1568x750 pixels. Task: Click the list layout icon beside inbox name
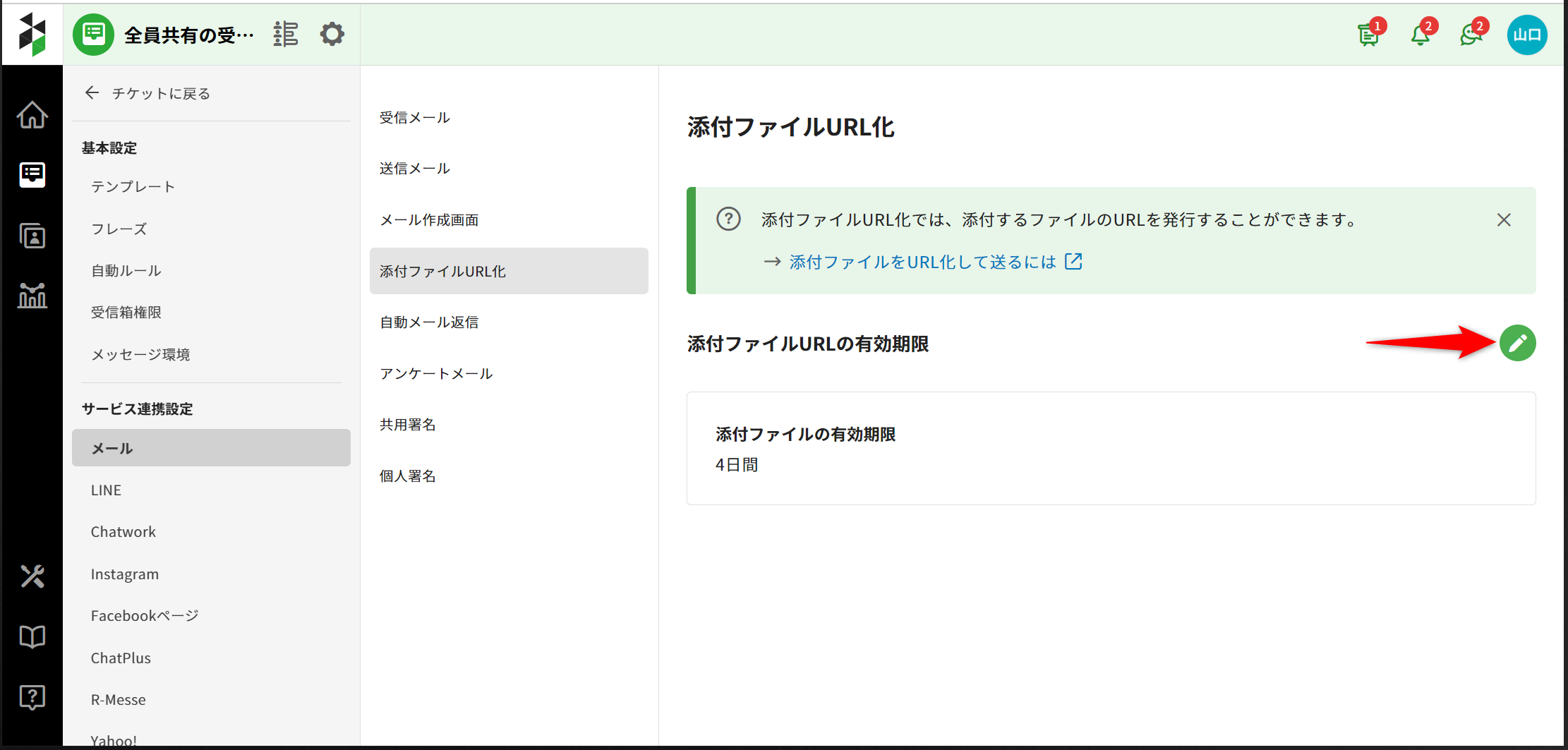tap(286, 34)
